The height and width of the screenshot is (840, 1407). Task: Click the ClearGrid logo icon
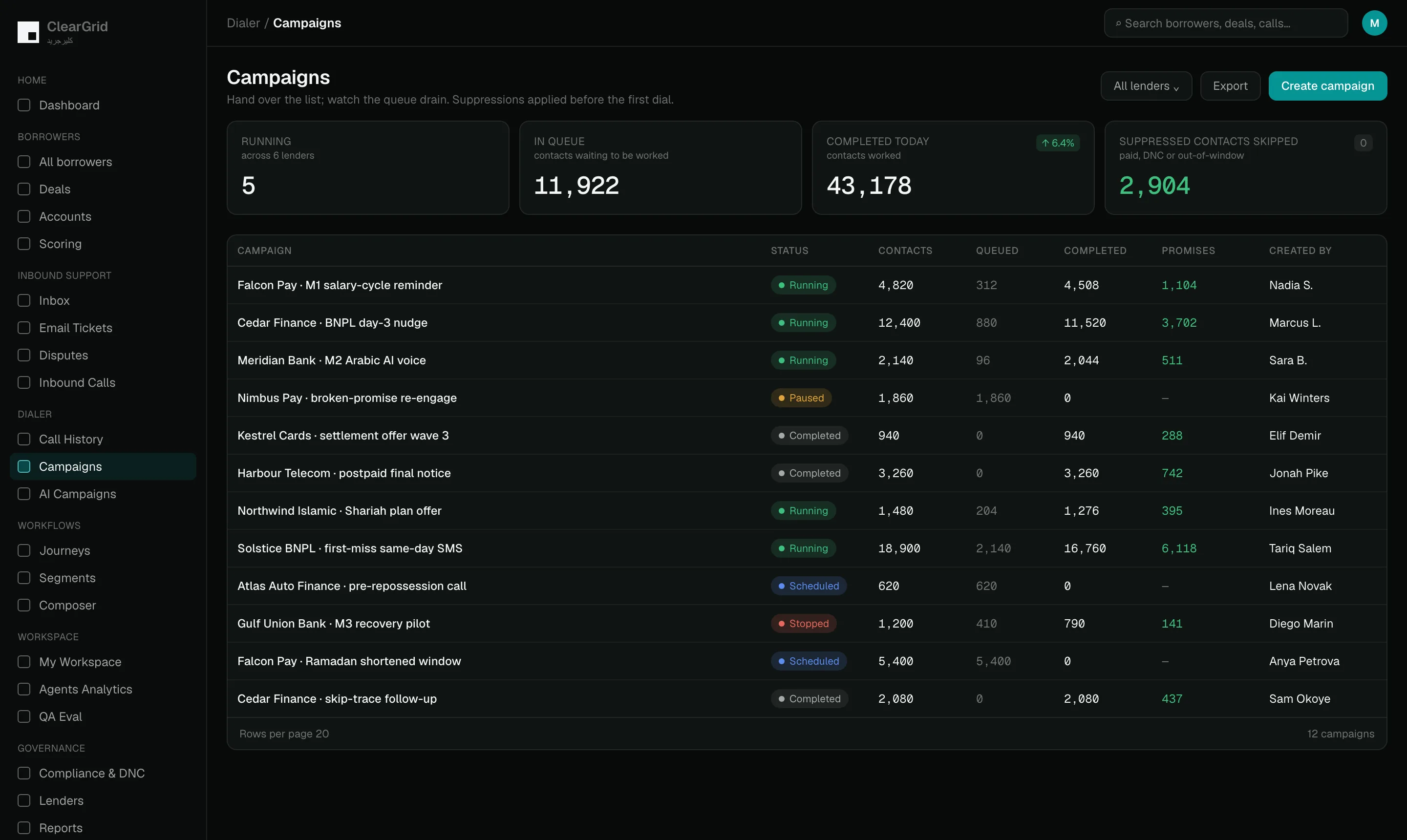[x=28, y=32]
